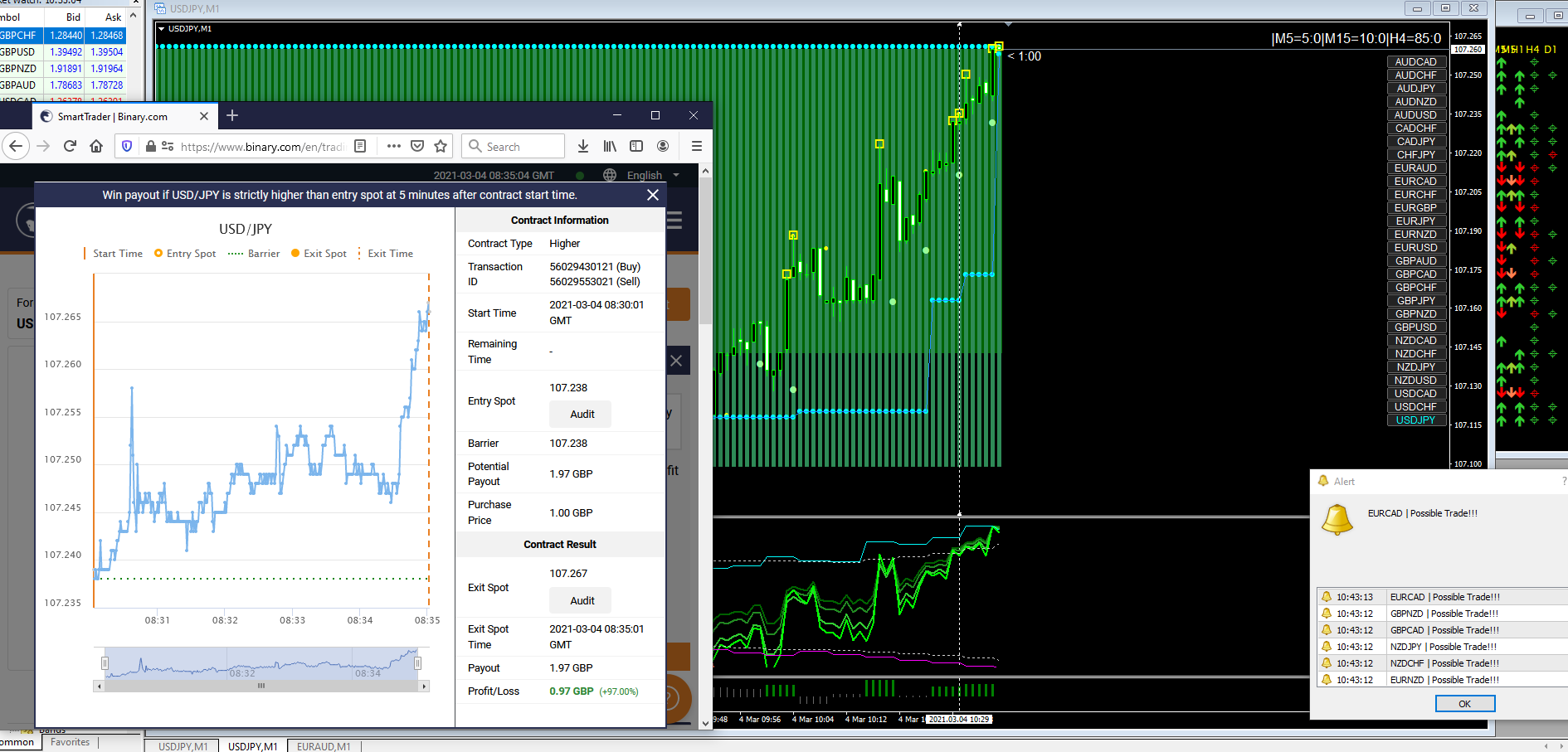Select the AUDCAD symbol button

click(x=1416, y=62)
